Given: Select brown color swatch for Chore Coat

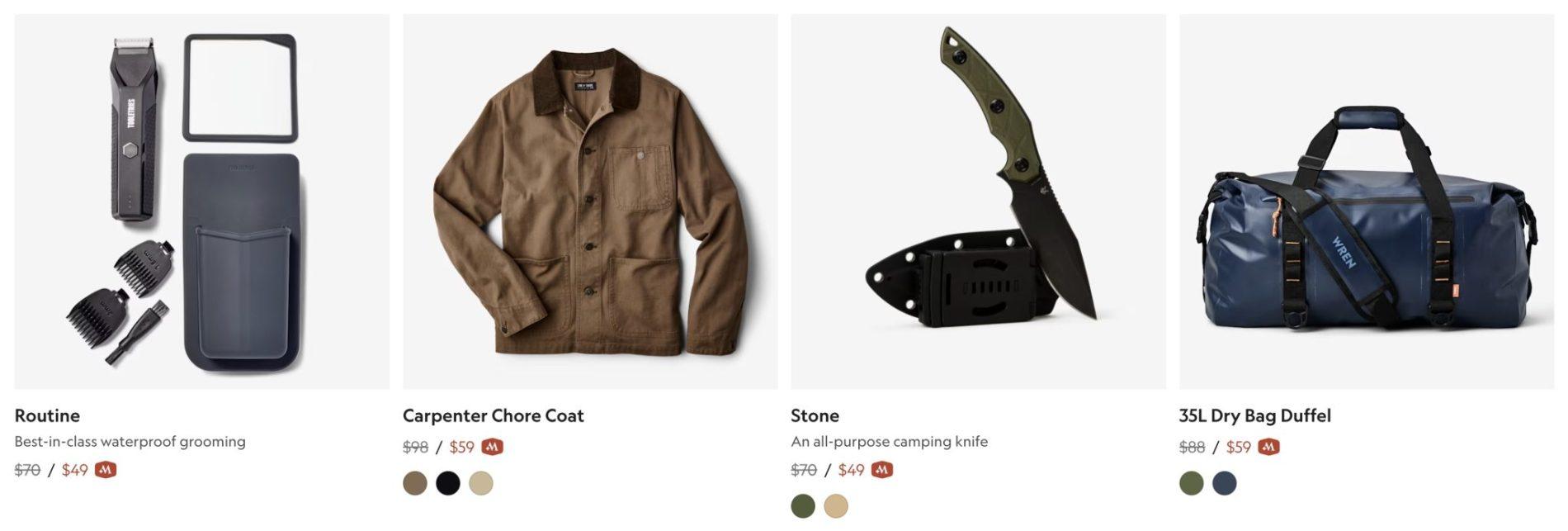Looking at the screenshot, I should 415,483.
